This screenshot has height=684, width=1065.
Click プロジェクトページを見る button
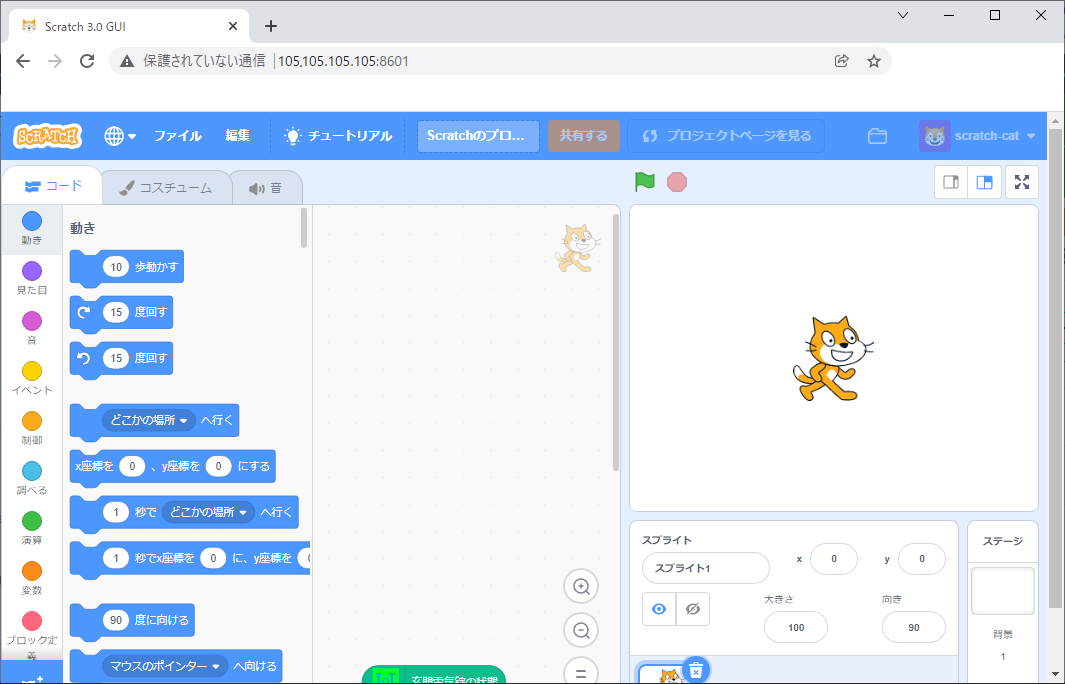[x=726, y=136]
